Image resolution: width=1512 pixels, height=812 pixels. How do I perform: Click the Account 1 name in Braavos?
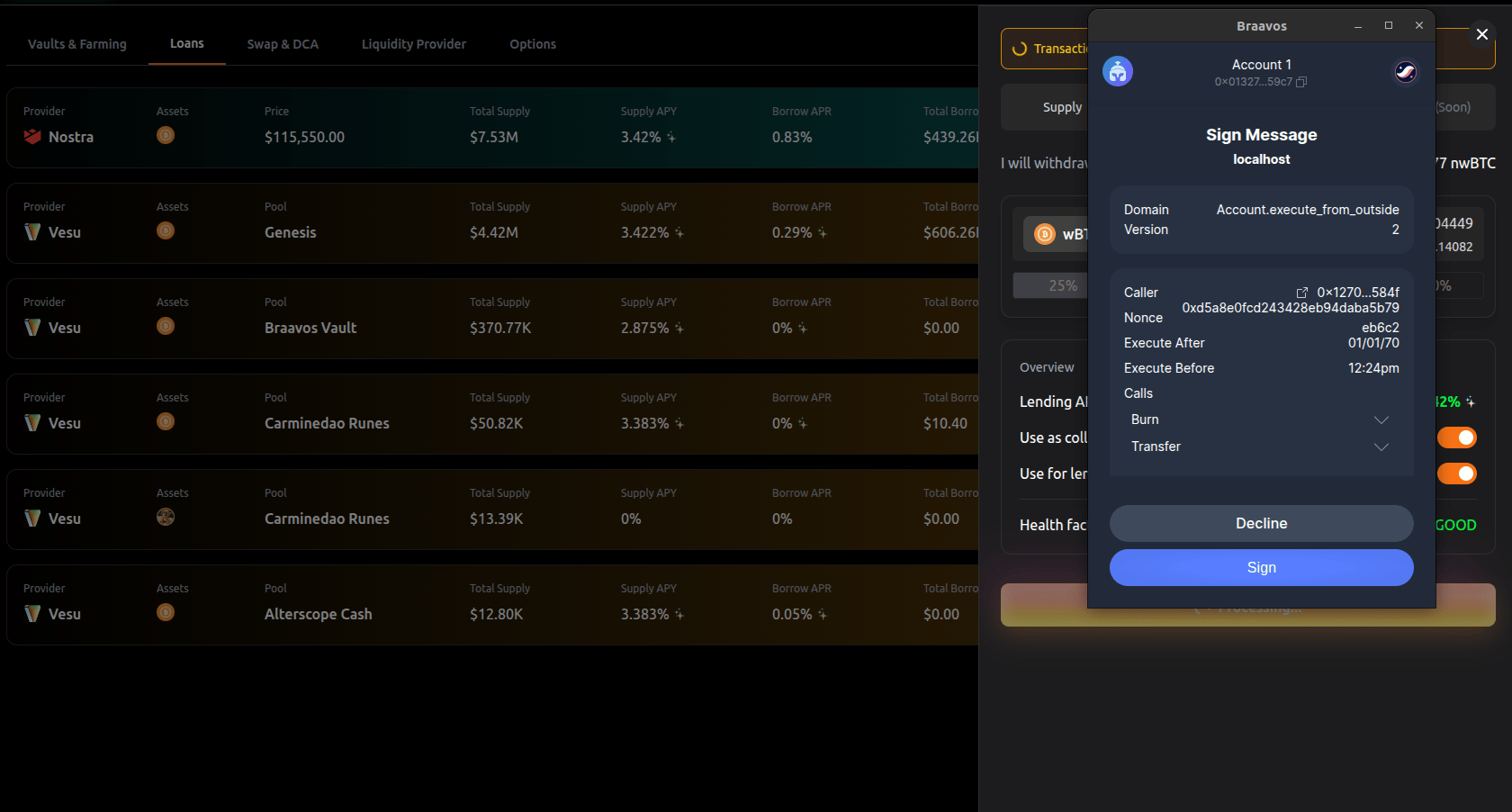pos(1262,65)
